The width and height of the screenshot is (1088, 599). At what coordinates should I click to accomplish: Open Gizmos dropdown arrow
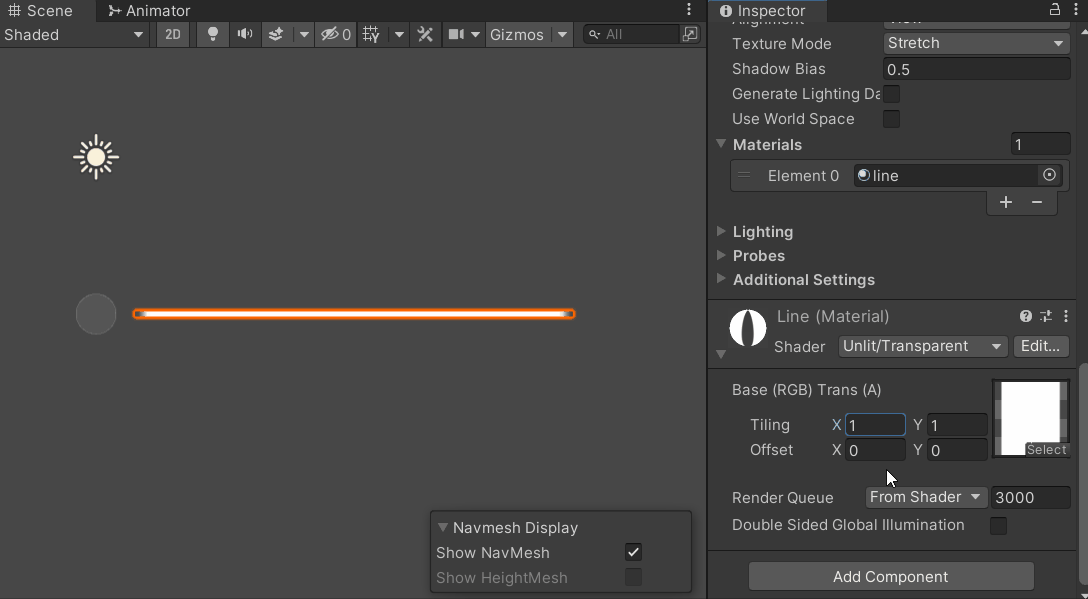point(563,35)
